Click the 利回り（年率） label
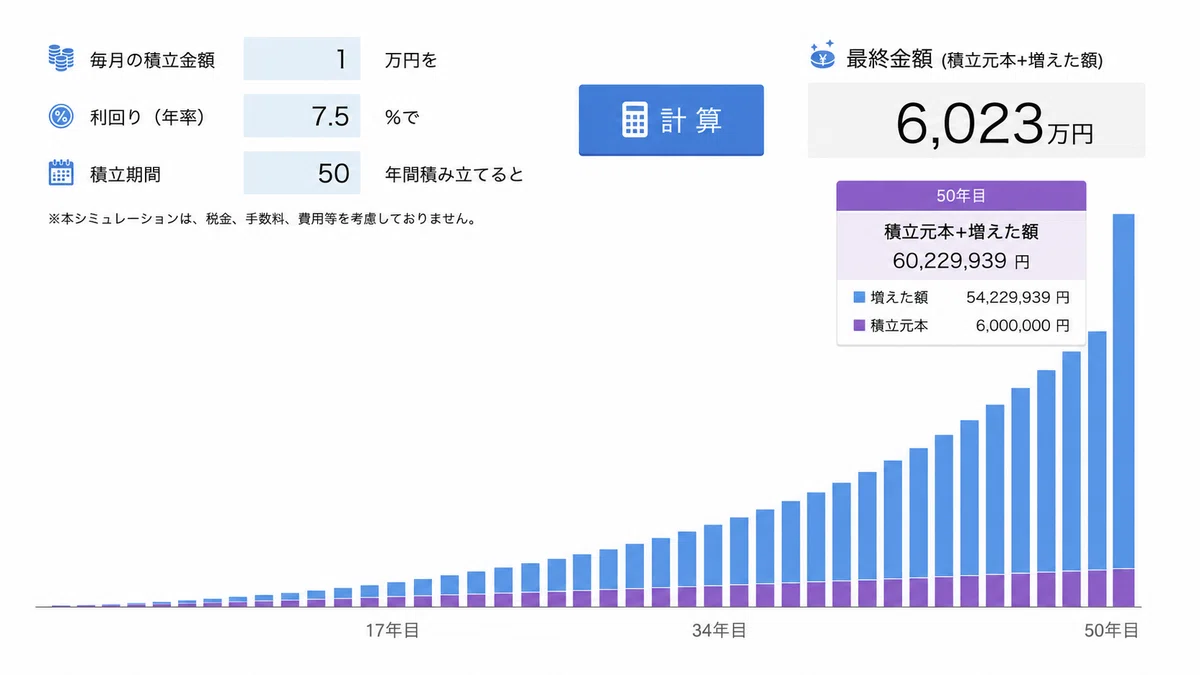 coord(147,117)
